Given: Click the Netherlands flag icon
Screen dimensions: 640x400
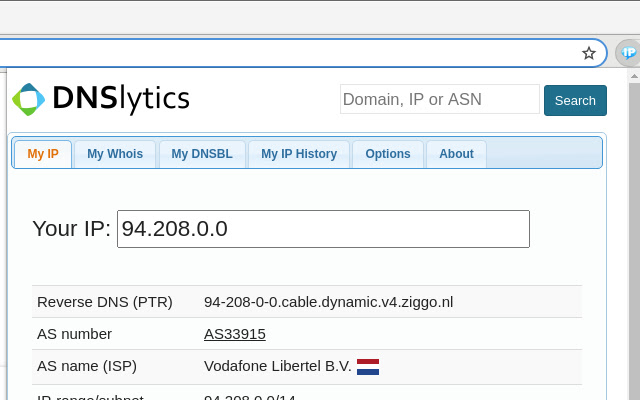Looking at the screenshot, I should [368, 366].
